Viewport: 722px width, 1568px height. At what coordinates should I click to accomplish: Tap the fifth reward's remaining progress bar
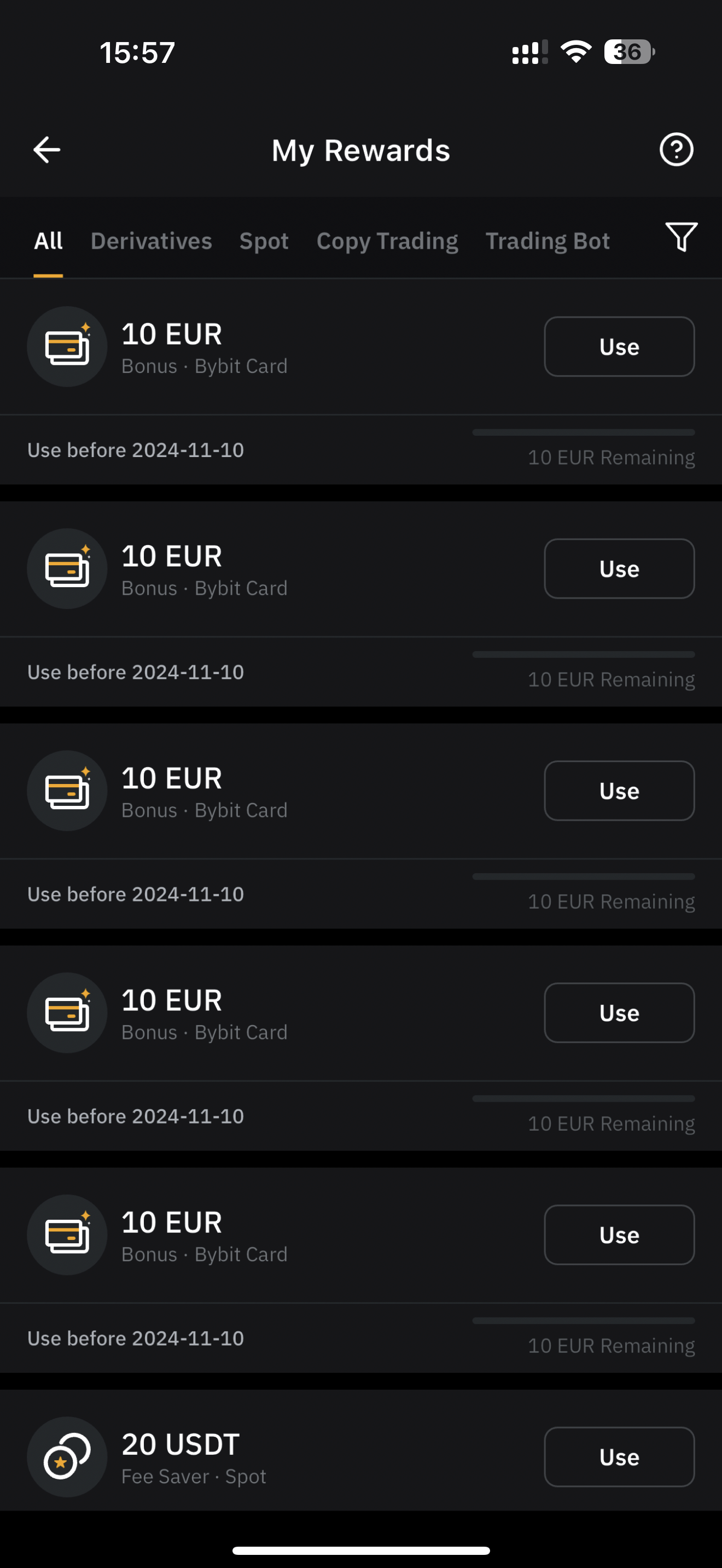point(583,1321)
